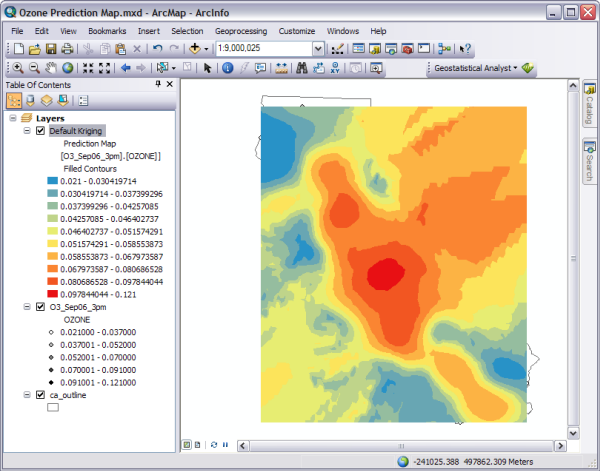Open Select Features dropdown arrow
Viewport: 600px width, 471px height.
pyautogui.click(x=174, y=68)
